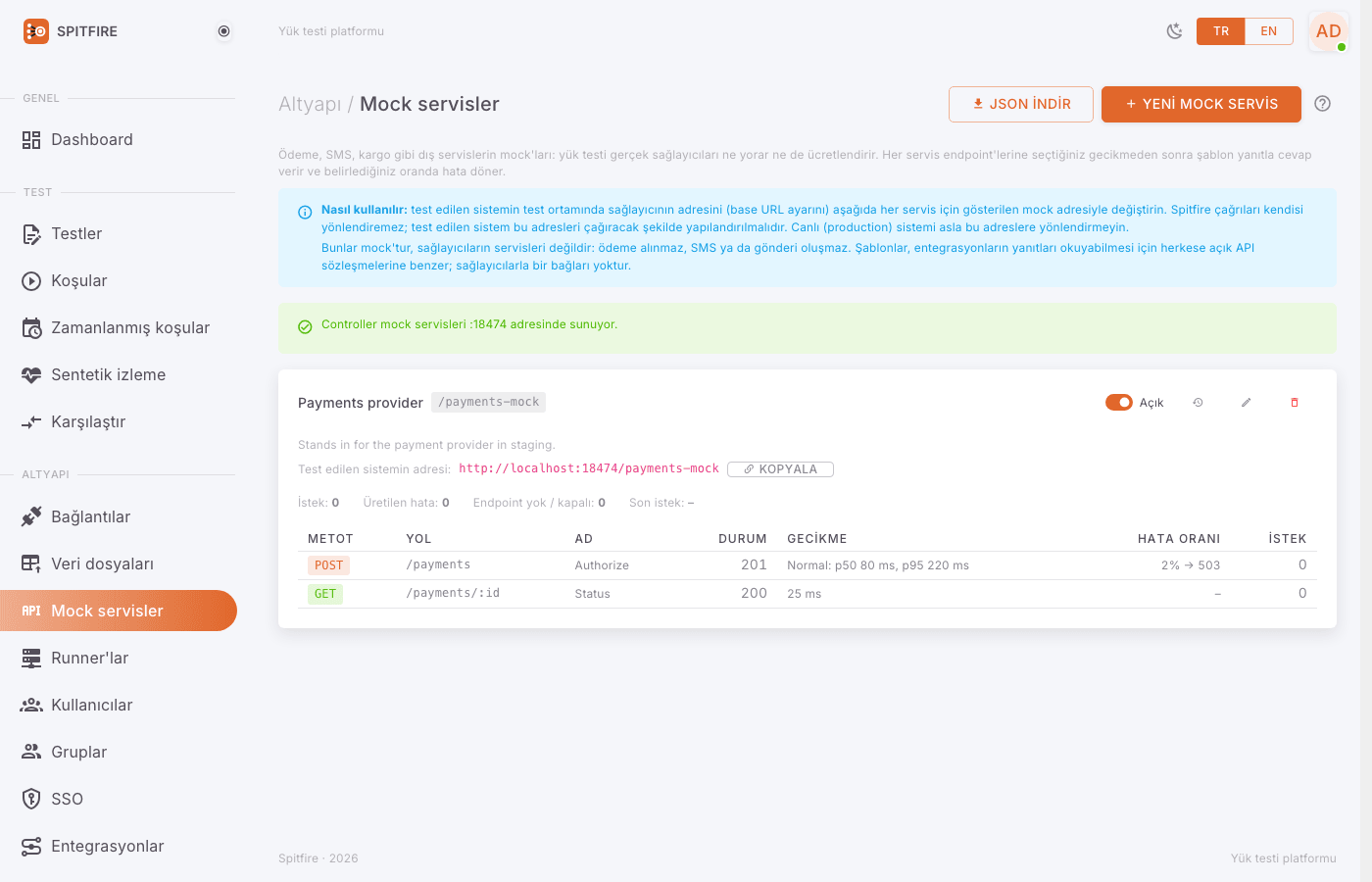The image size is (1372, 882).
Task: Click the Spitfire logo icon
Action: coord(36,31)
